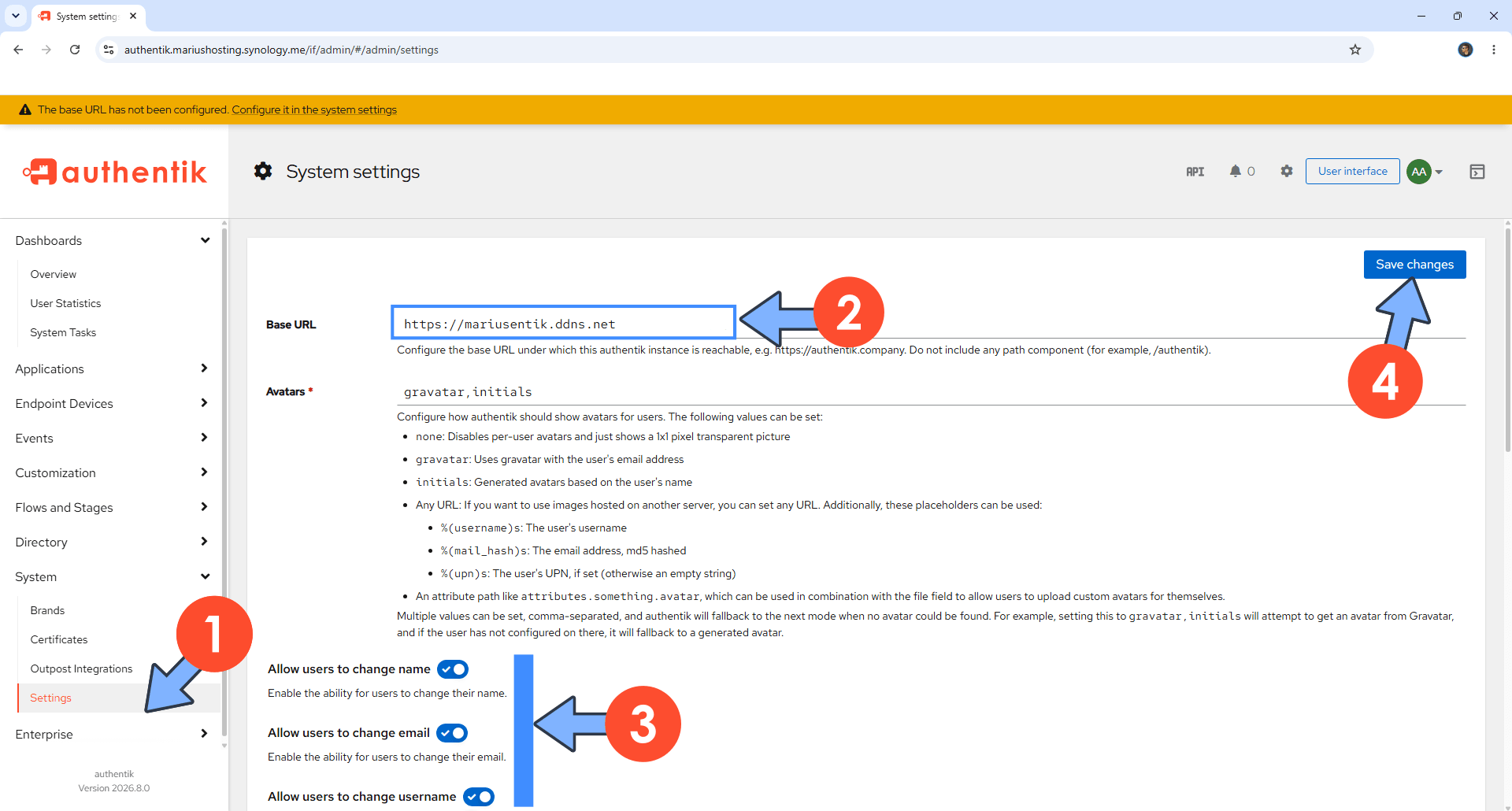Close the System settings tab

tap(133, 16)
